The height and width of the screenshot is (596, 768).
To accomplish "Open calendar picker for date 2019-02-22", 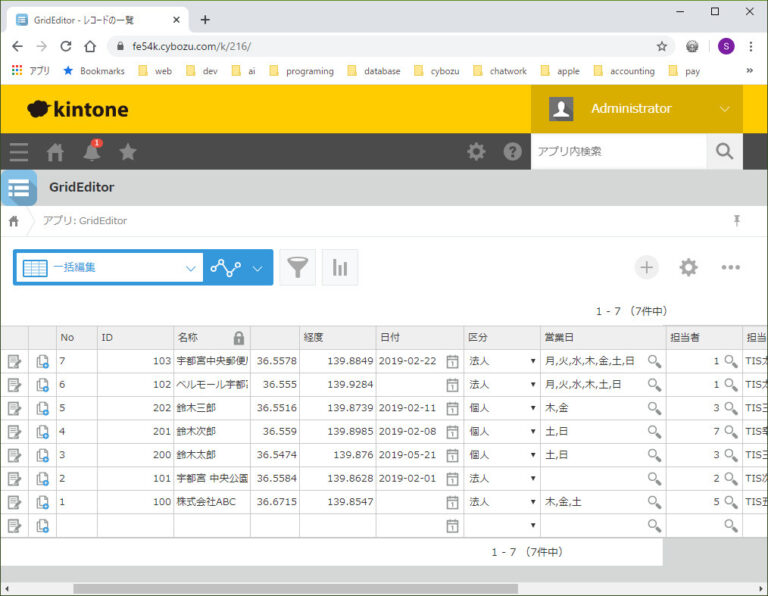I will (452, 361).
